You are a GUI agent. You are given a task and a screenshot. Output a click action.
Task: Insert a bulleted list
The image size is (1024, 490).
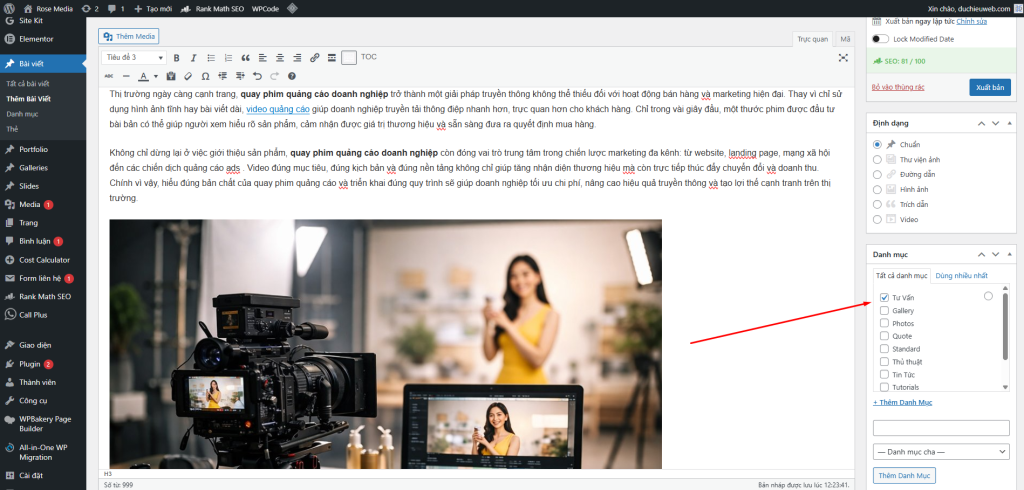pyautogui.click(x=211, y=57)
